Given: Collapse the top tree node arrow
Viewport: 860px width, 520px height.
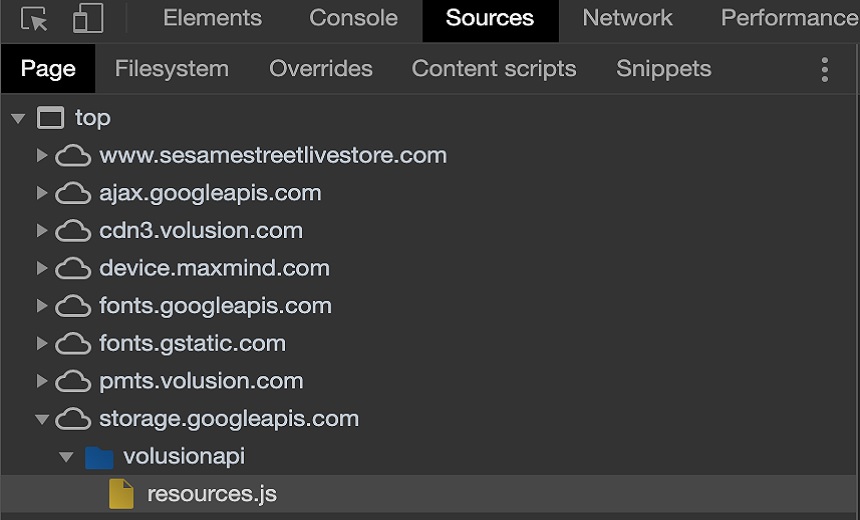Looking at the screenshot, I should [x=18, y=118].
